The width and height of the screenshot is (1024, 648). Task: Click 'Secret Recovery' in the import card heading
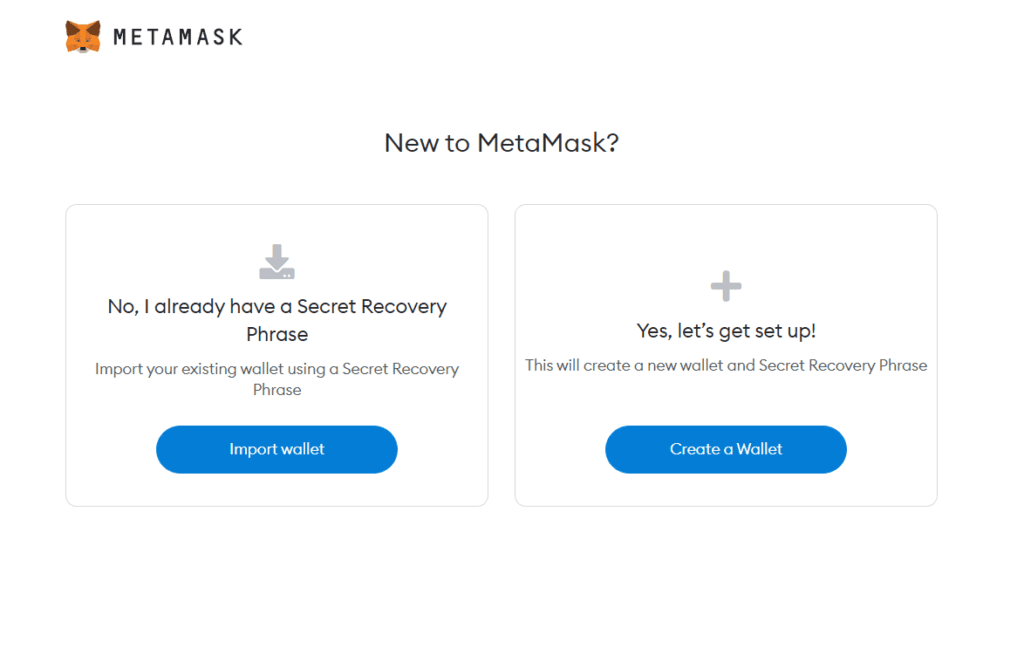point(372,306)
